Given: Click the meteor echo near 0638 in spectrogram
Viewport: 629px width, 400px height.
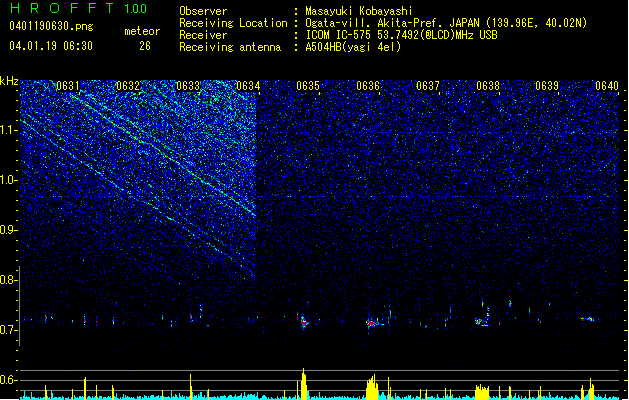Looking at the screenshot, I should [x=482, y=321].
